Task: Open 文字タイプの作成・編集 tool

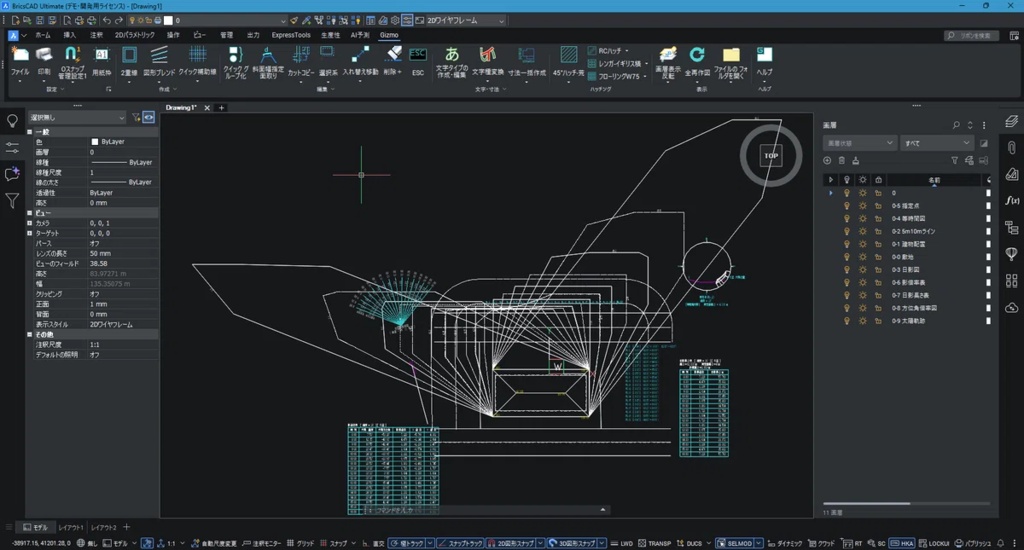Action: click(452, 61)
